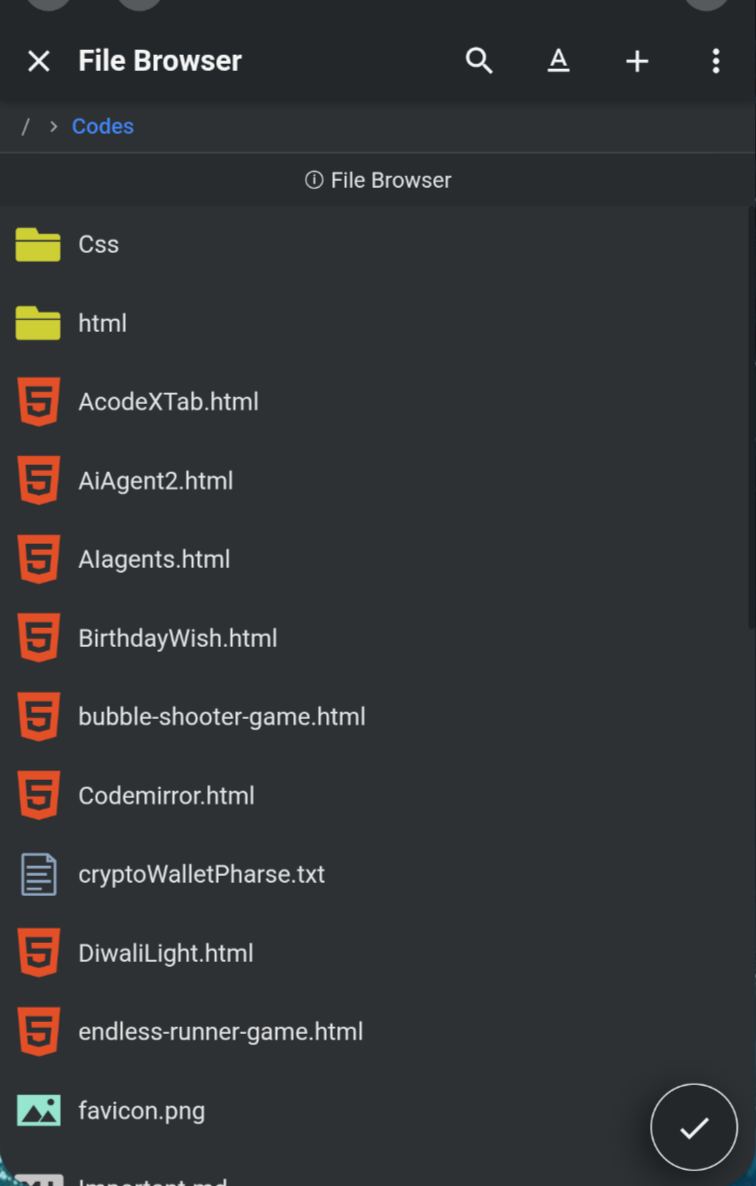Tap the chevron between root and Codes

click(x=51, y=126)
